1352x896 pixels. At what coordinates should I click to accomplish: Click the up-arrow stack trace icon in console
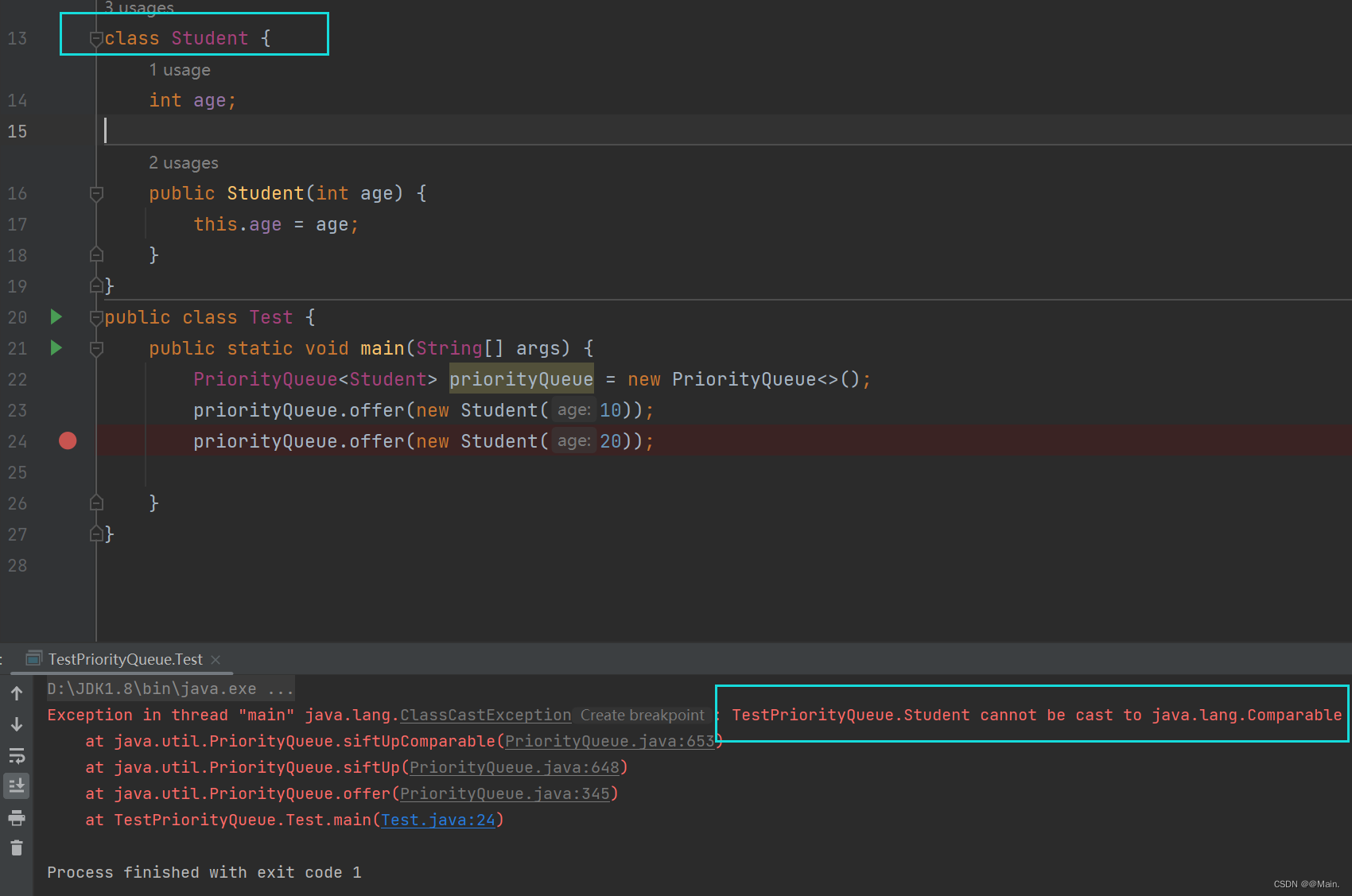point(17,693)
